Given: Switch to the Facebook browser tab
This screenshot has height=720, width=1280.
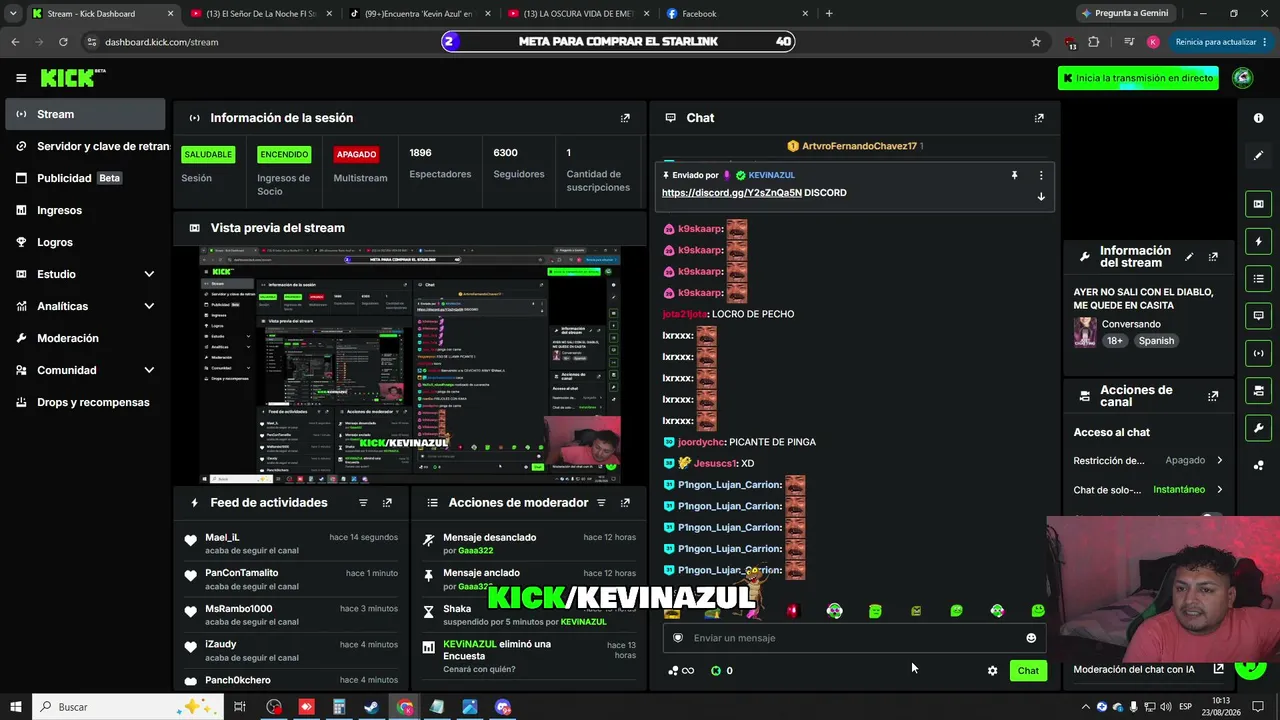Looking at the screenshot, I should (x=738, y=14).
